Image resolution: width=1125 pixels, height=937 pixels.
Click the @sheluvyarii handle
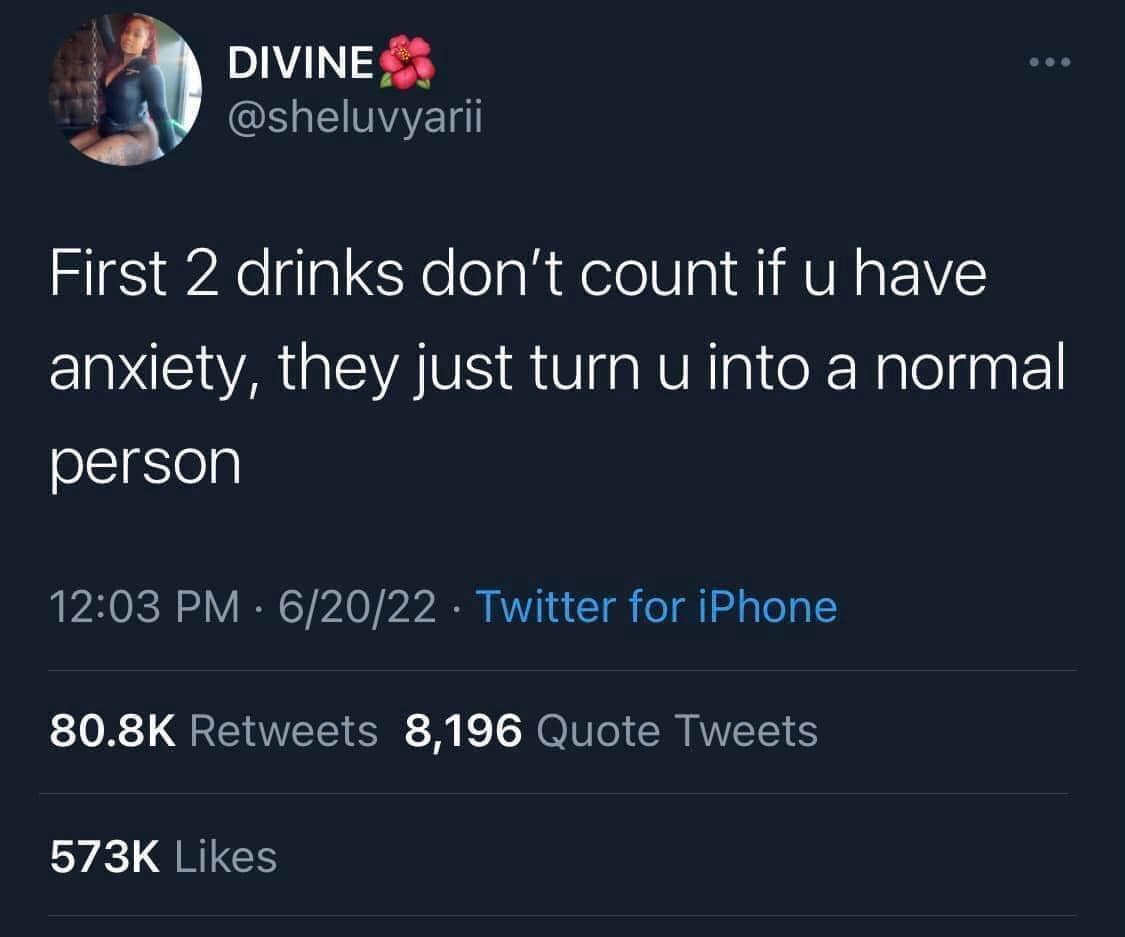coord(355,116)
